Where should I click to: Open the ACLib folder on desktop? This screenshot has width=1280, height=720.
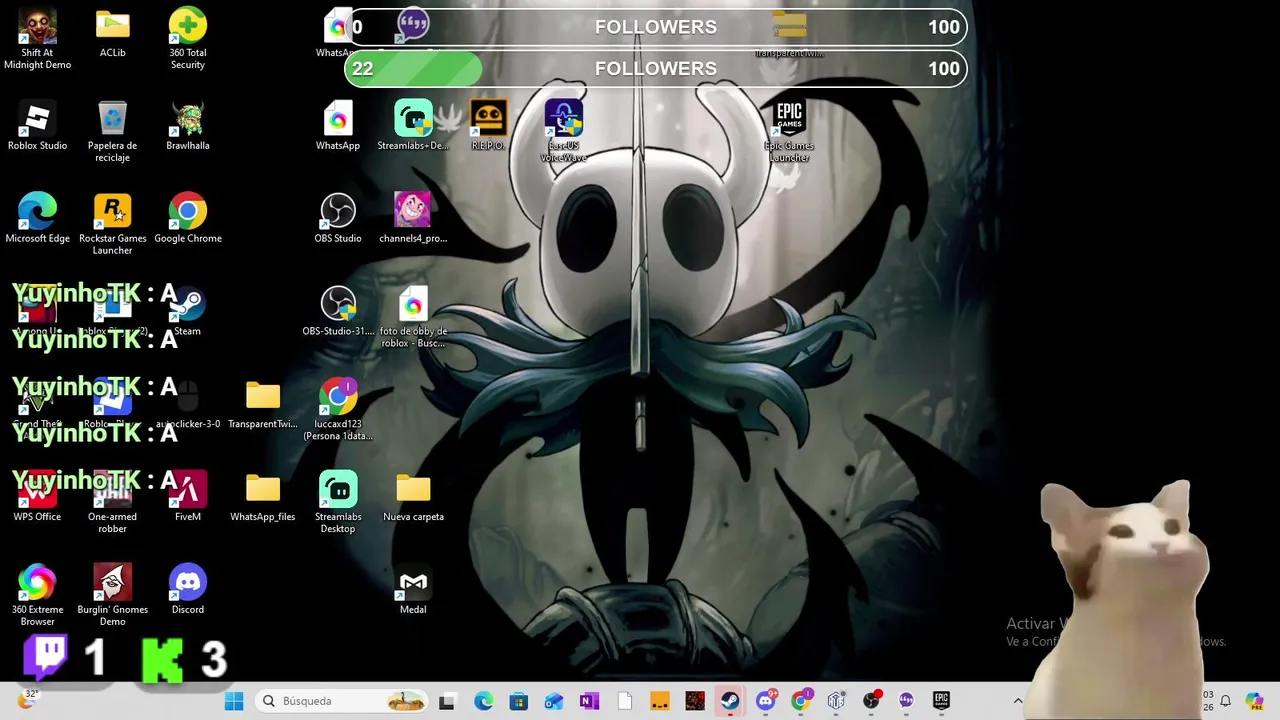112,33
